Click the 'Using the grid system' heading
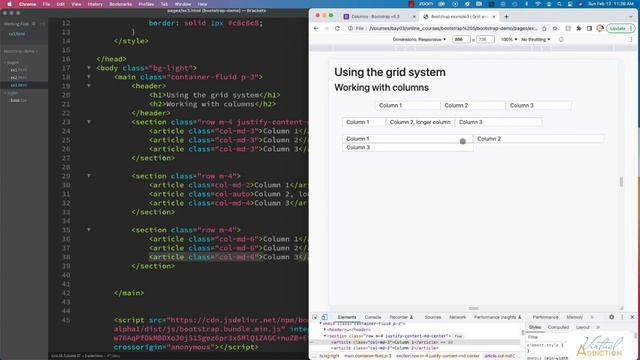The image size is (640, 360). pos(390,72)
